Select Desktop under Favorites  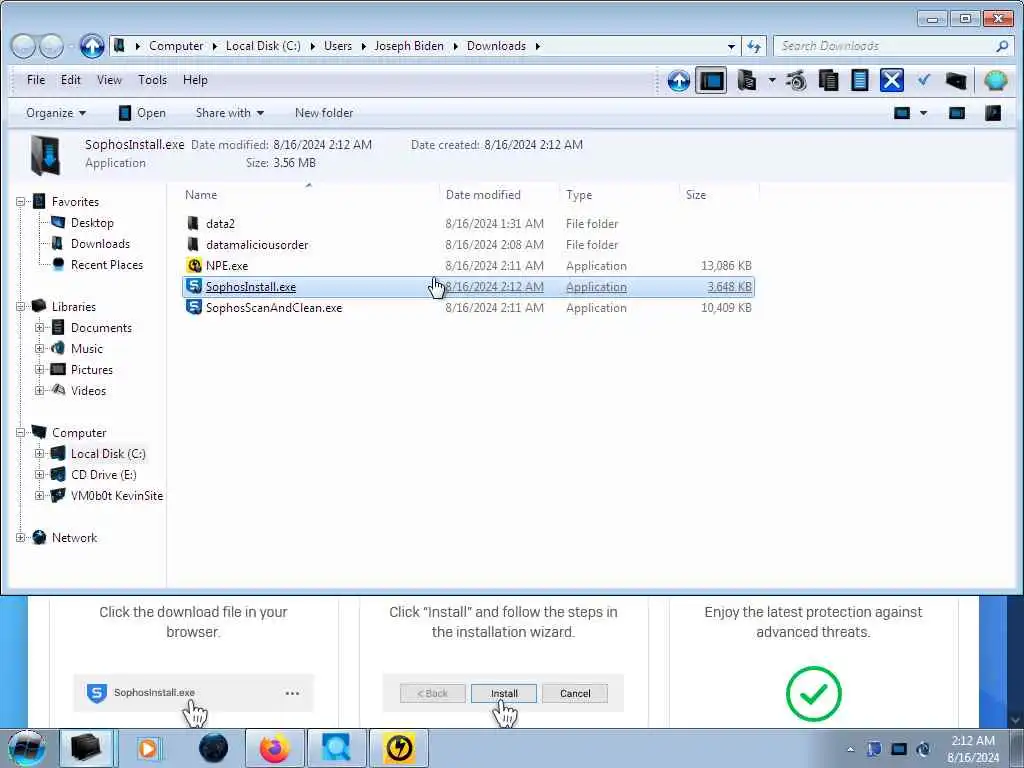coord(92,223)
